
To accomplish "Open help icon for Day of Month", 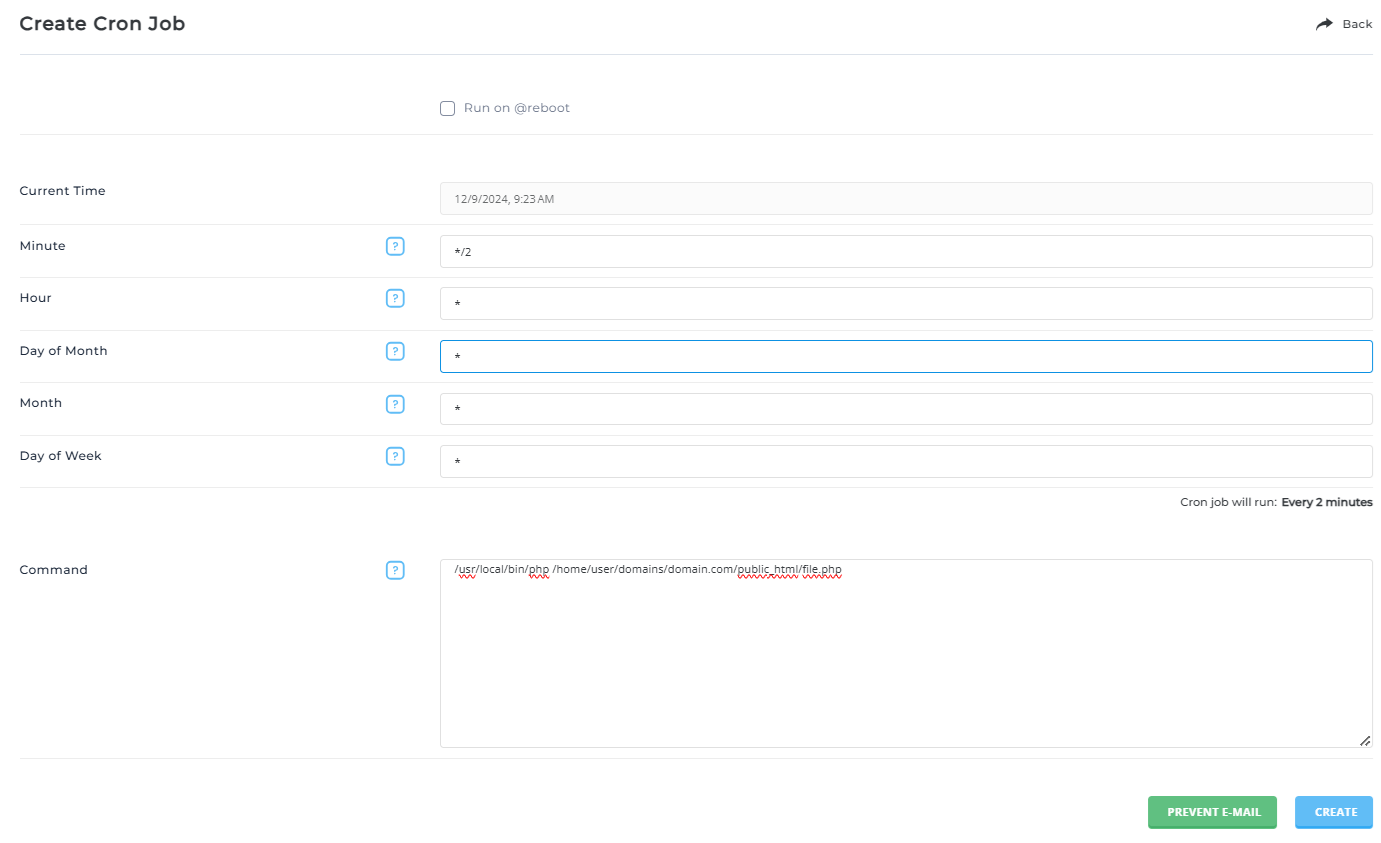I will point(395,351).
